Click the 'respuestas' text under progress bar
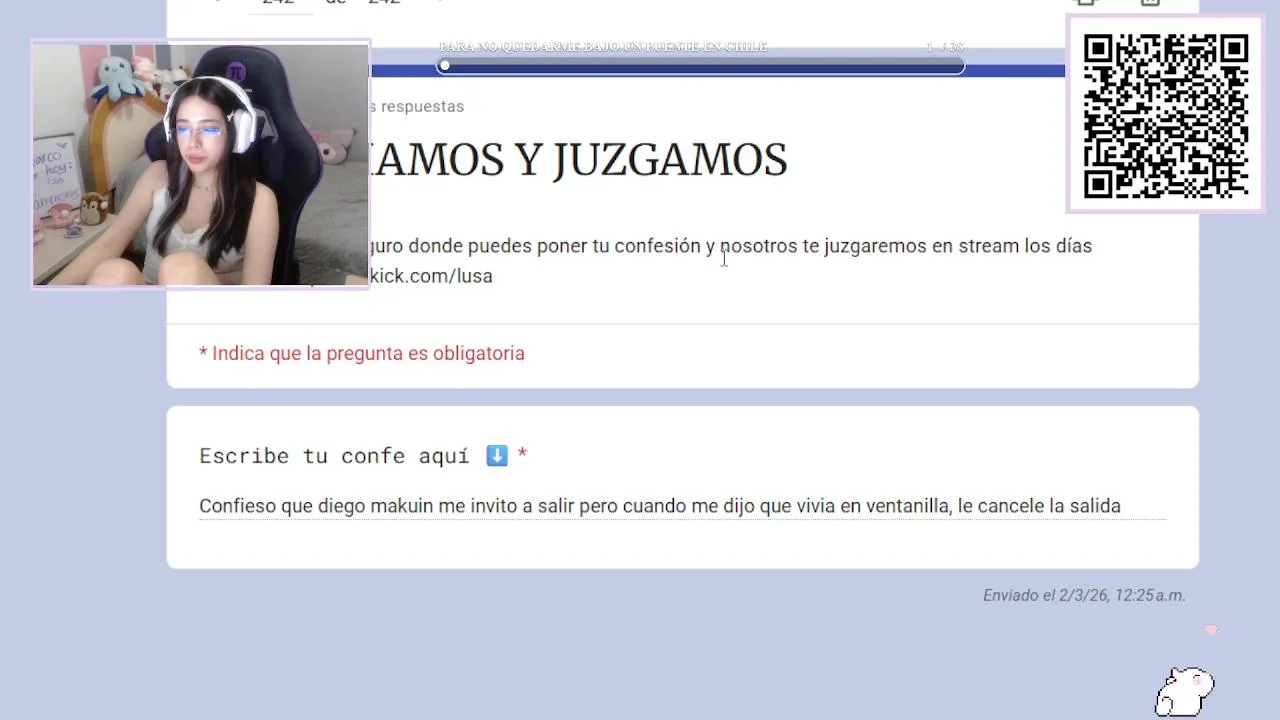The image size is (1280, 720). [x=422, y=106]
